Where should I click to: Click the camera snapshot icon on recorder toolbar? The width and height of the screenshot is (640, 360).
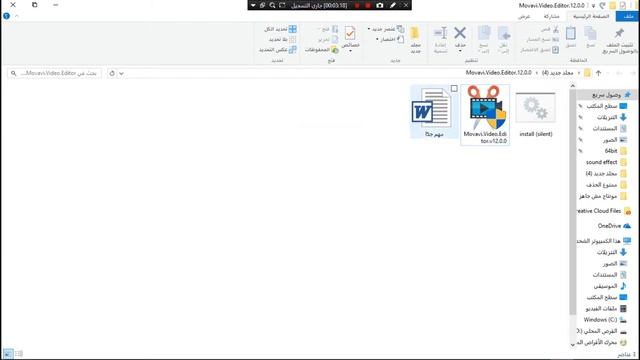pyautogui.click(x=380, y=5)
